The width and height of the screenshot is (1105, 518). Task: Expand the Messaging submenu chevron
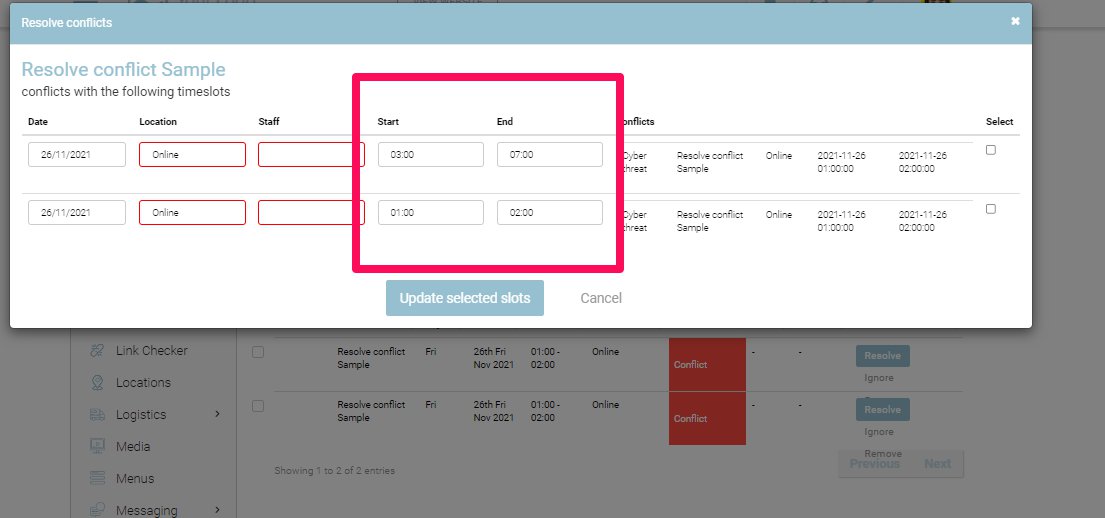(x=217, y=510)
